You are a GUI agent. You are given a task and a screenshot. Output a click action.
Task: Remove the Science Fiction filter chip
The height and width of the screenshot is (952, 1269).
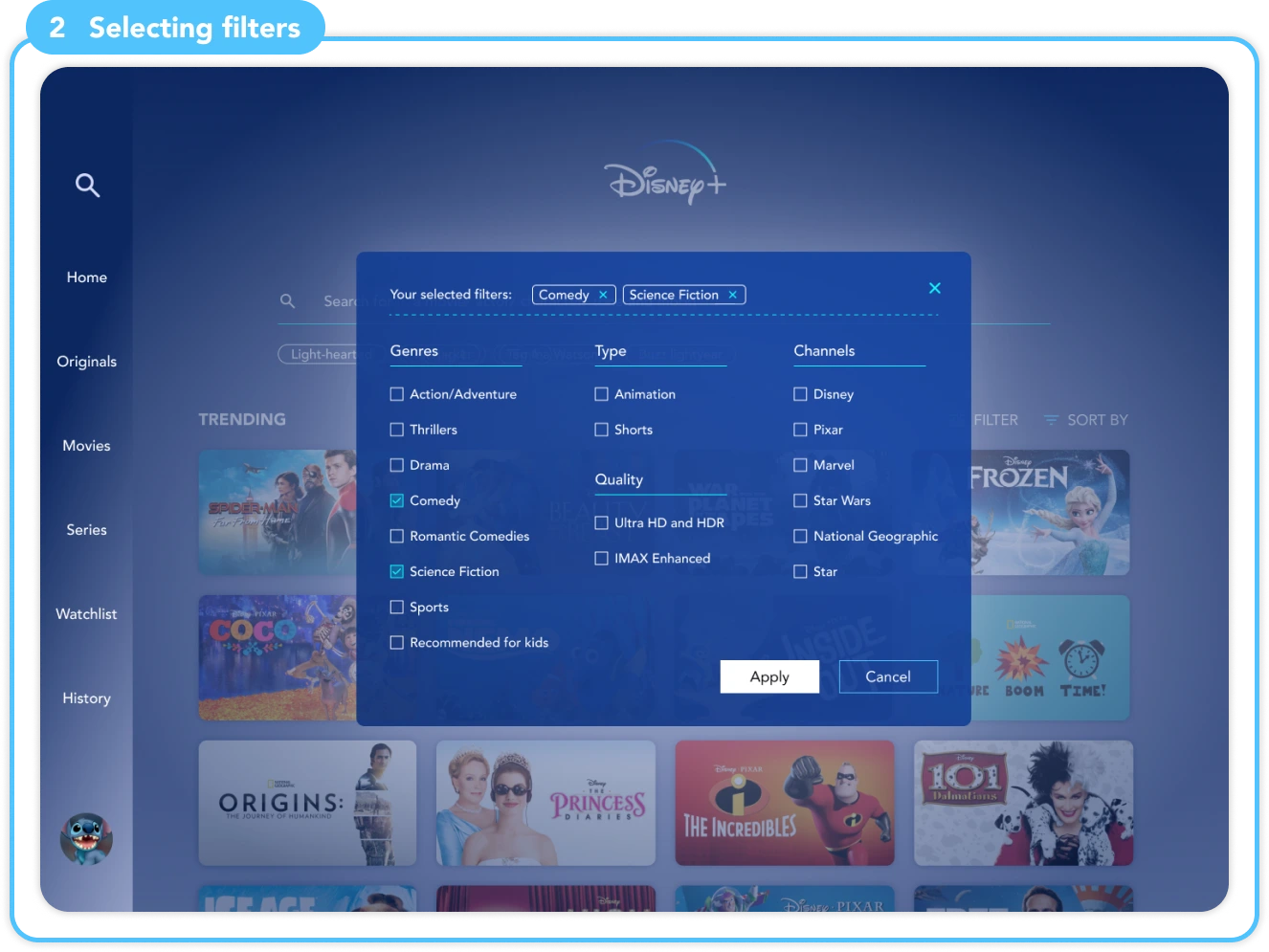732,295
